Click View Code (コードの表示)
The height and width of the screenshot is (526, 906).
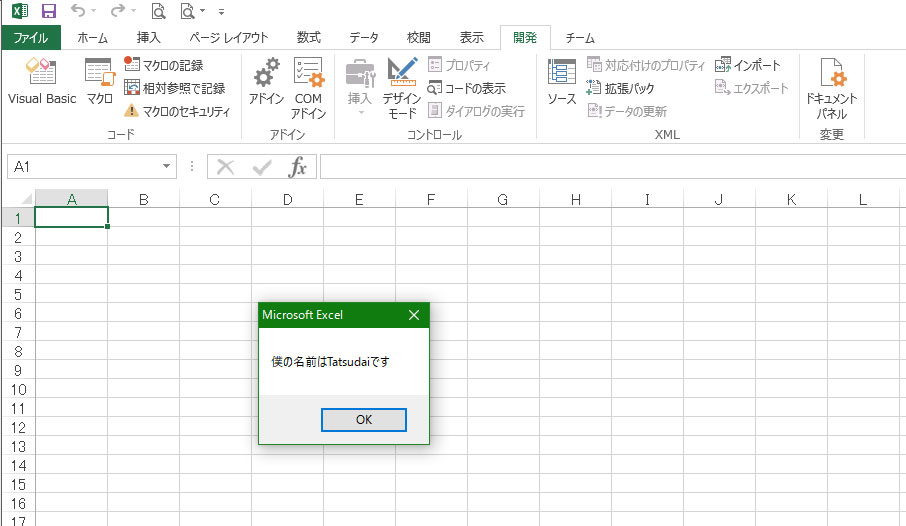click(467, 88)
